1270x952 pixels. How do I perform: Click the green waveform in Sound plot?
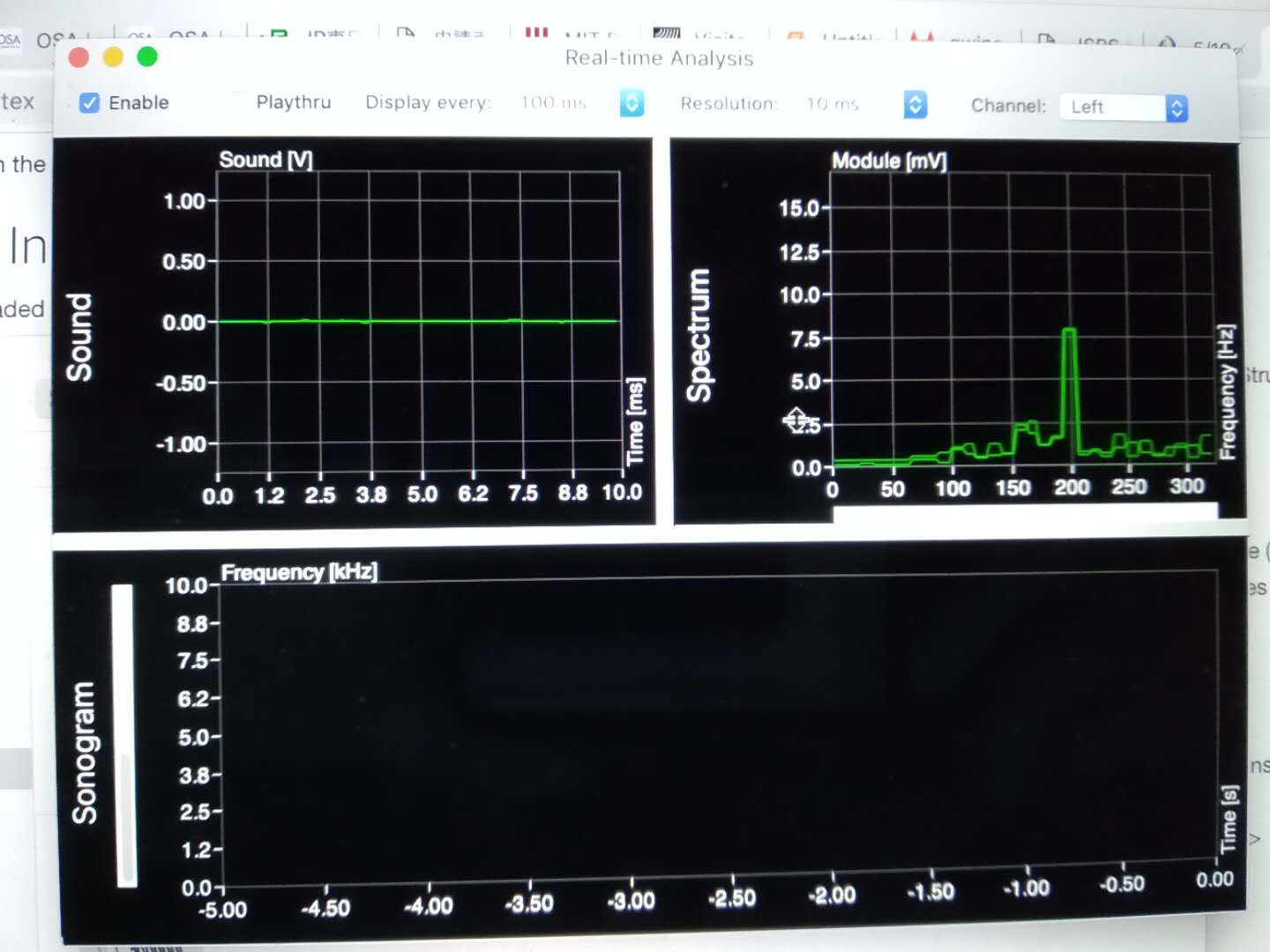click(418, 322)
